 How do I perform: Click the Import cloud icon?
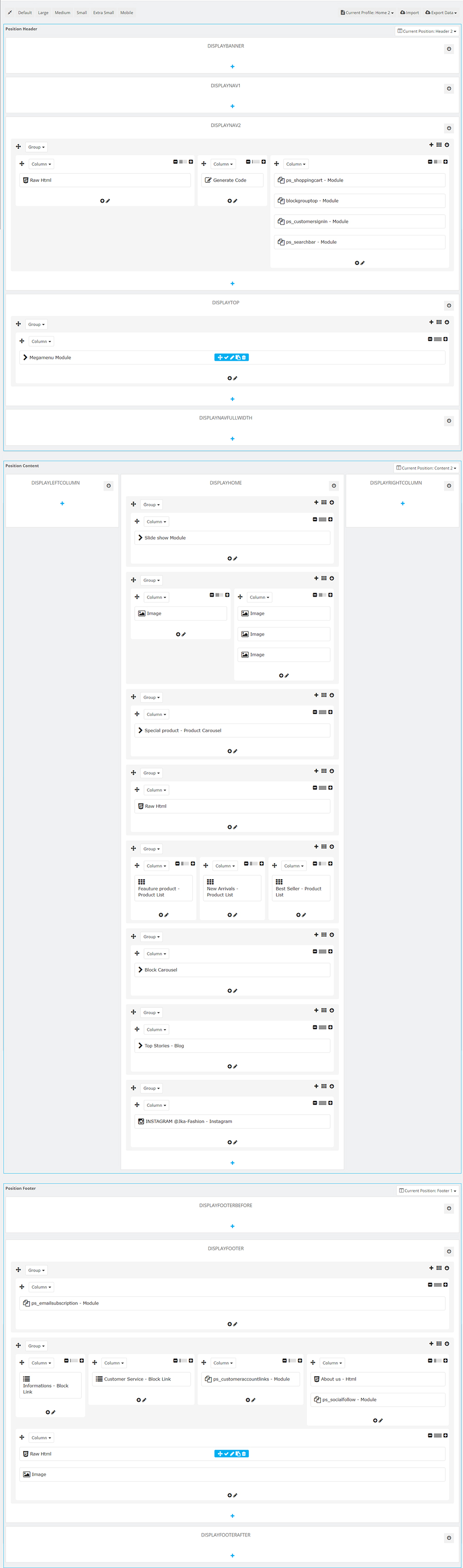tap(403, 12)
